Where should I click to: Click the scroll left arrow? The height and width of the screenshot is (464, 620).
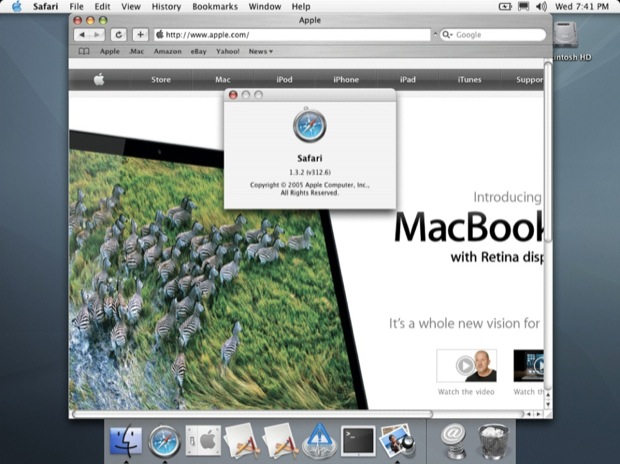[529, 414]
